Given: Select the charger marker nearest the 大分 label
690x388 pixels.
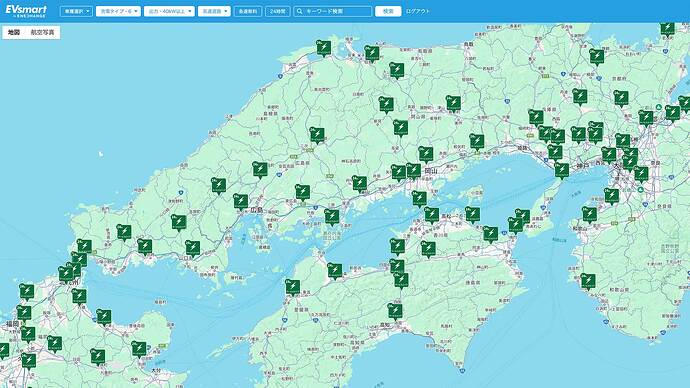Looking at the screenshot, I should (x=139, y=349).
